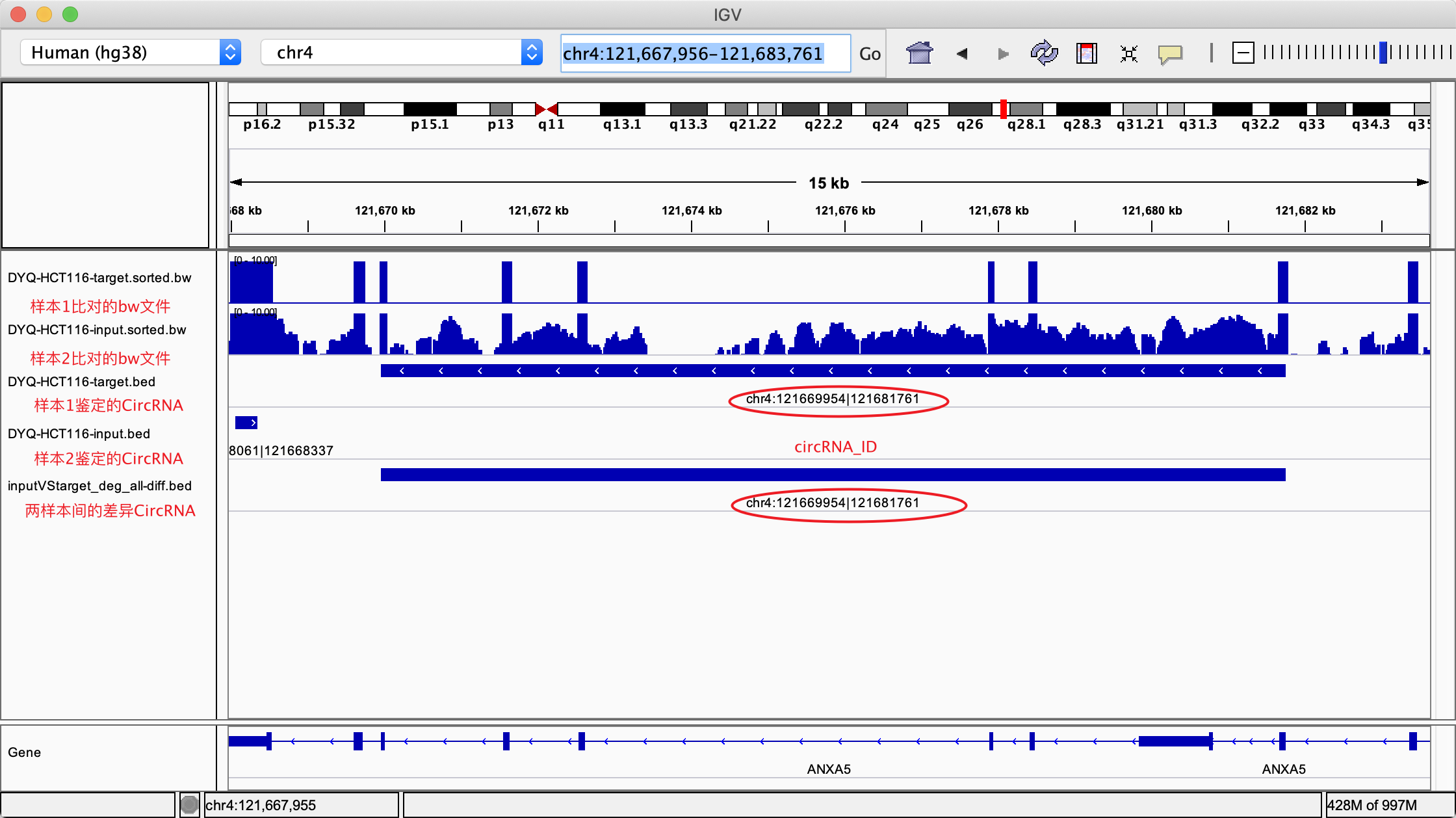This screenshot has width=1456, height=818.
Task: Click the resize tracks to fit icon
Action: click(1129, 53)
